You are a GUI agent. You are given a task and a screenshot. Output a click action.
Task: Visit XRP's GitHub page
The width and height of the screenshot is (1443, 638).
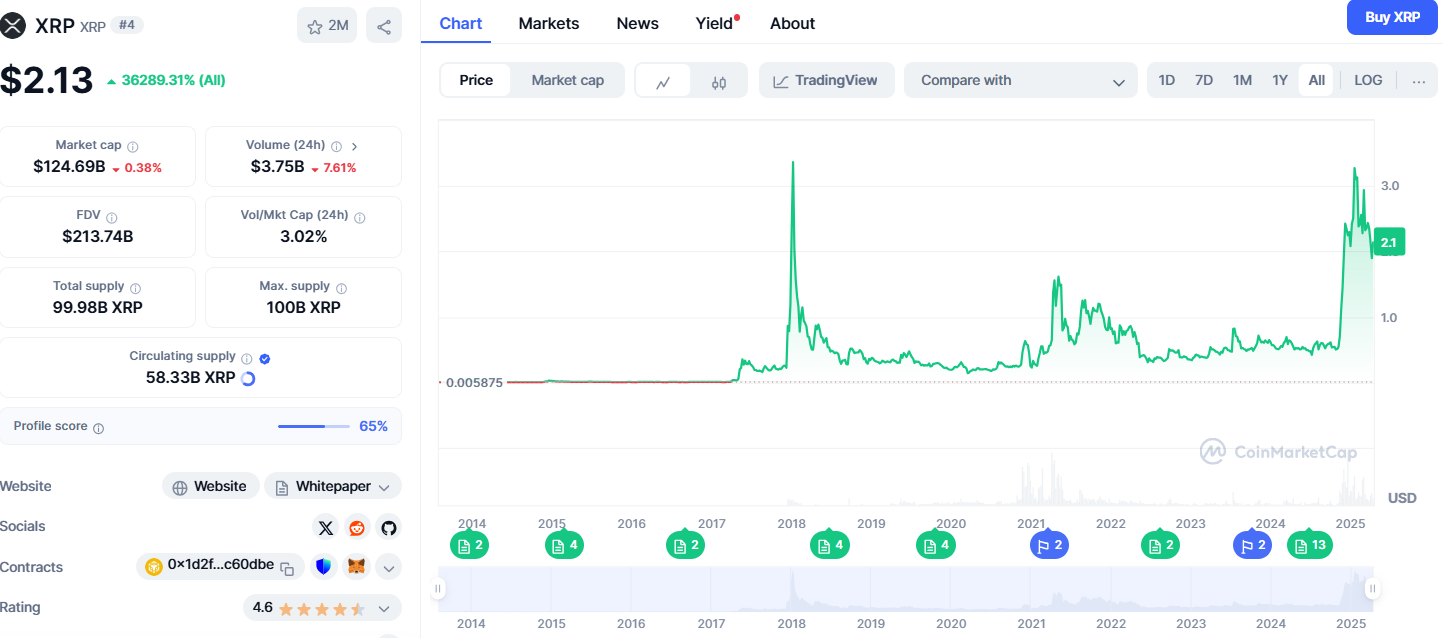(388, 527)
